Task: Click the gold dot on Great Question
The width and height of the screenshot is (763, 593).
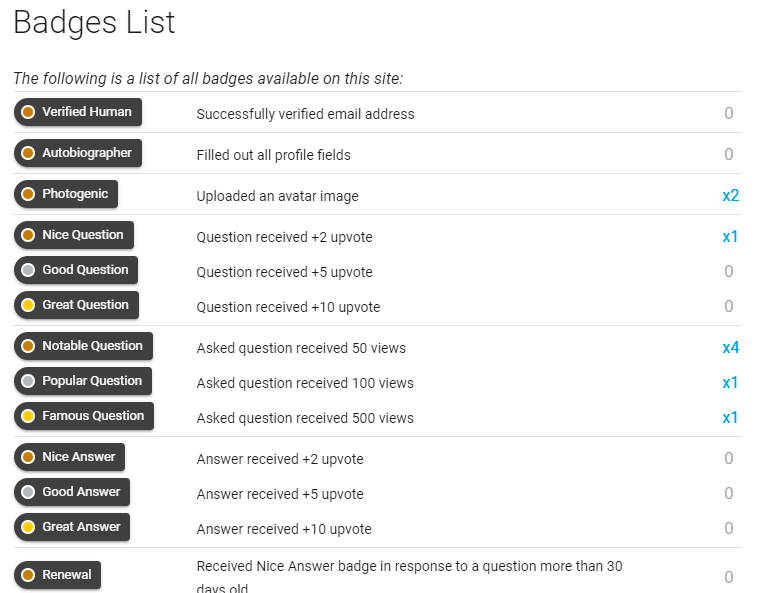Action: click(28, 305)
